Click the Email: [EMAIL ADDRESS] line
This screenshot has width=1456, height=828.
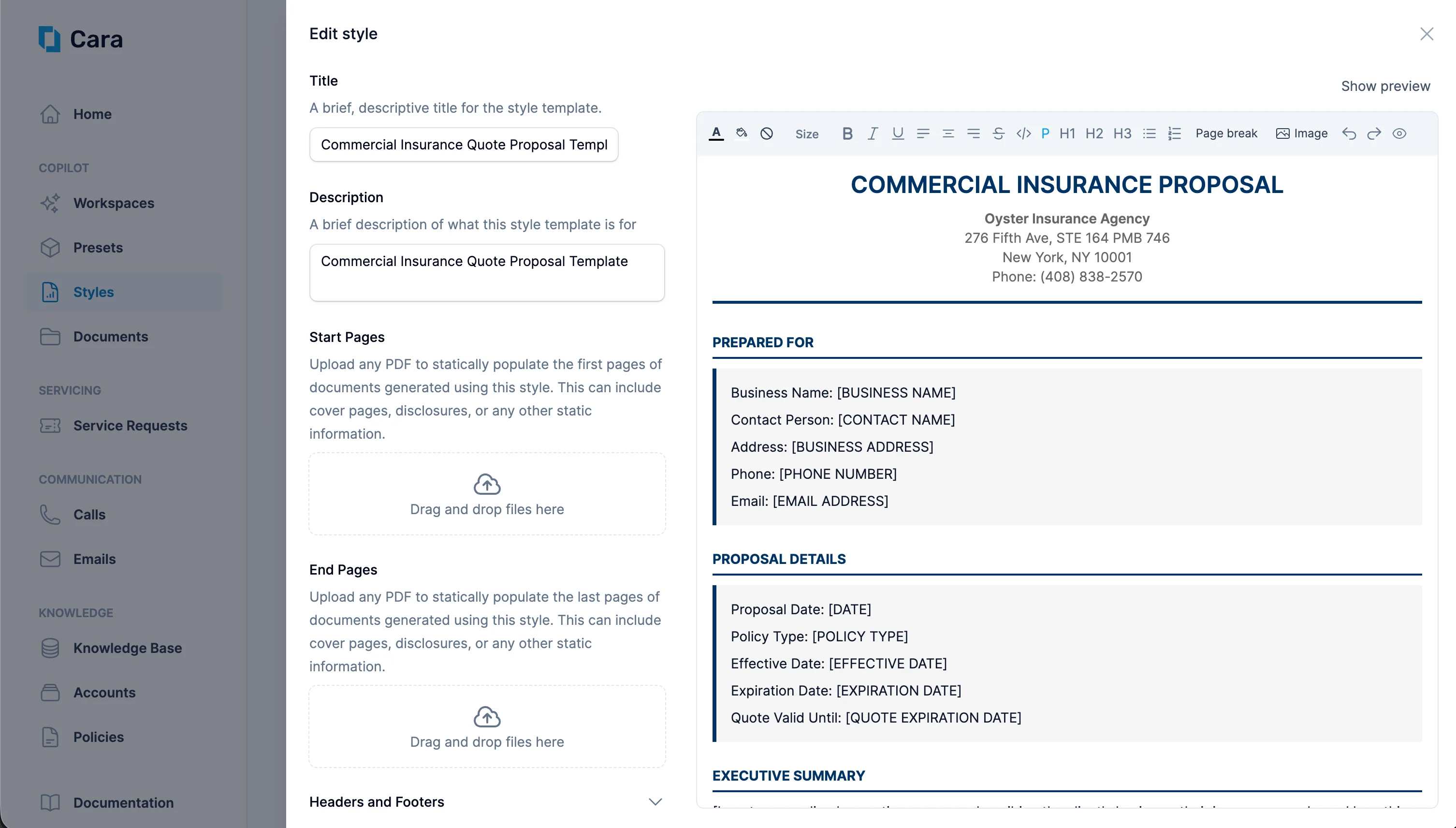[x=809, y=501]
